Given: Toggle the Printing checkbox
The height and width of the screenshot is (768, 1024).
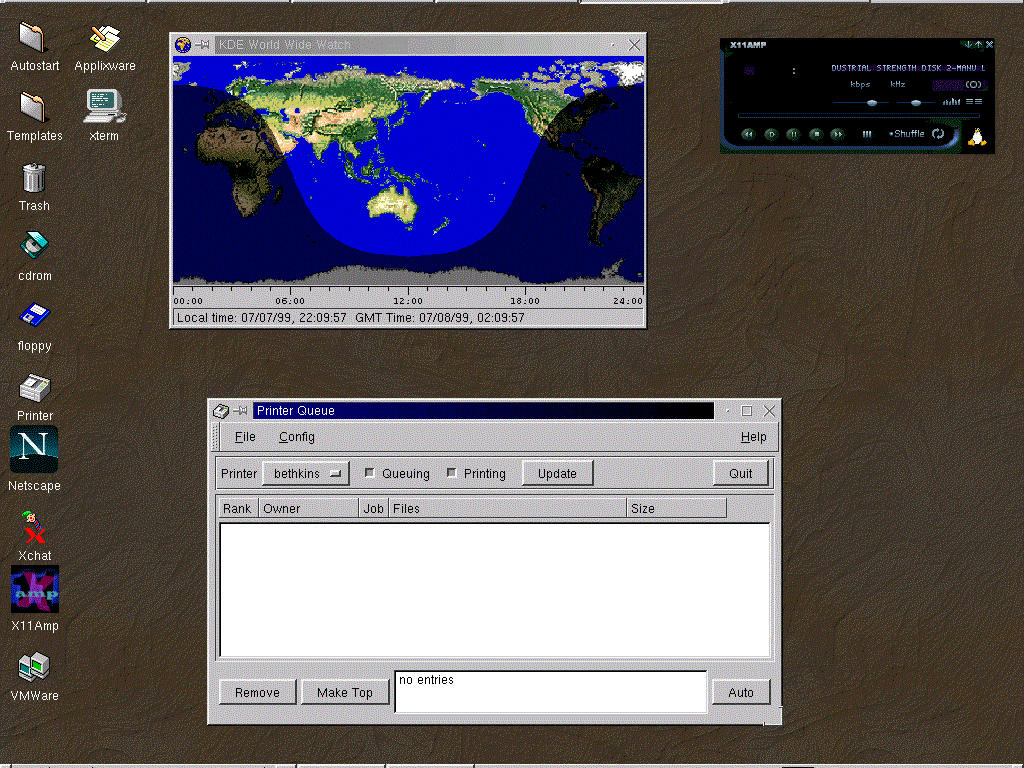Looking at the screenshot, I should [452, 473].
